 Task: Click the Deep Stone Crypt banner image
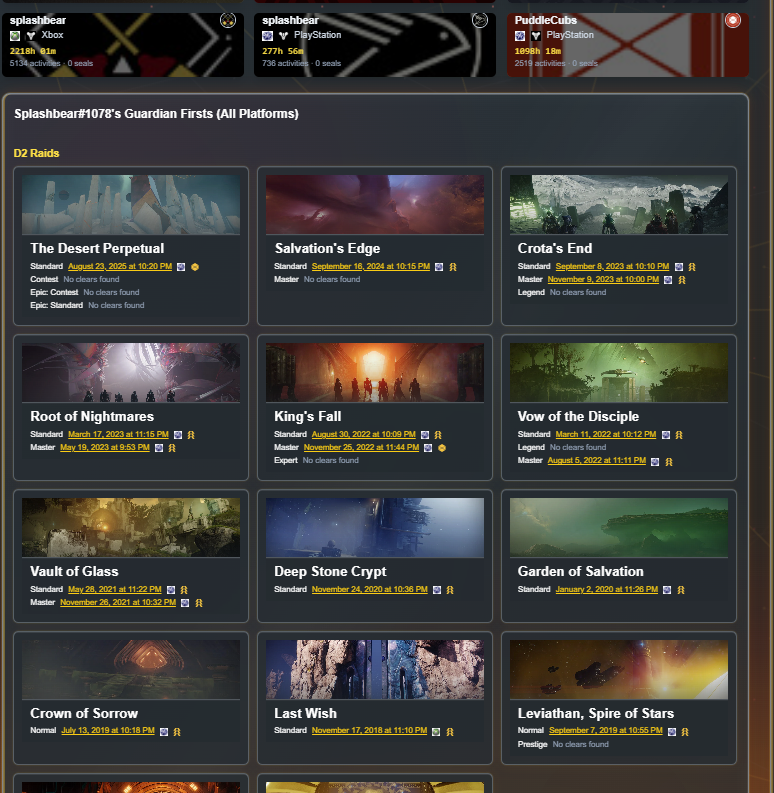coord(375,527)
